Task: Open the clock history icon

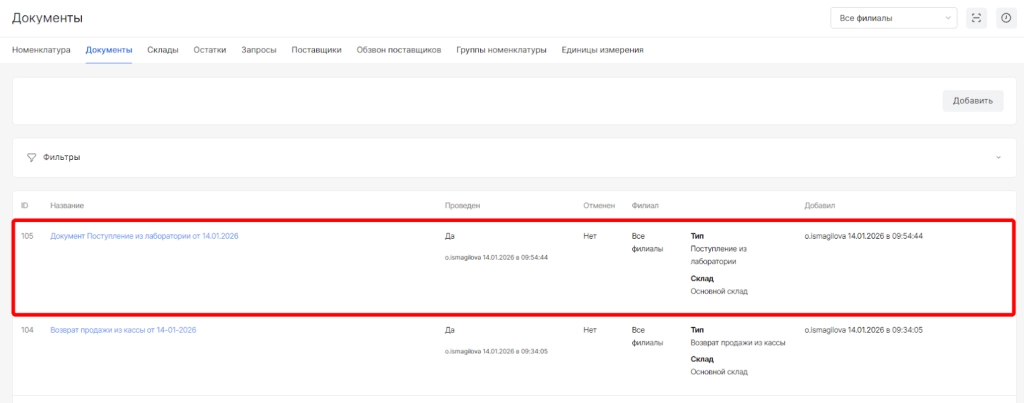Action: (x=1006, y=18)
